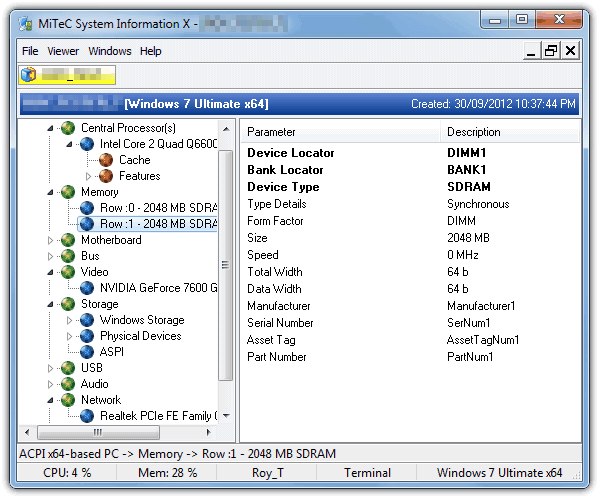Click the Video globe icon
Screen dimensions: 599x497
pos(68,272)
